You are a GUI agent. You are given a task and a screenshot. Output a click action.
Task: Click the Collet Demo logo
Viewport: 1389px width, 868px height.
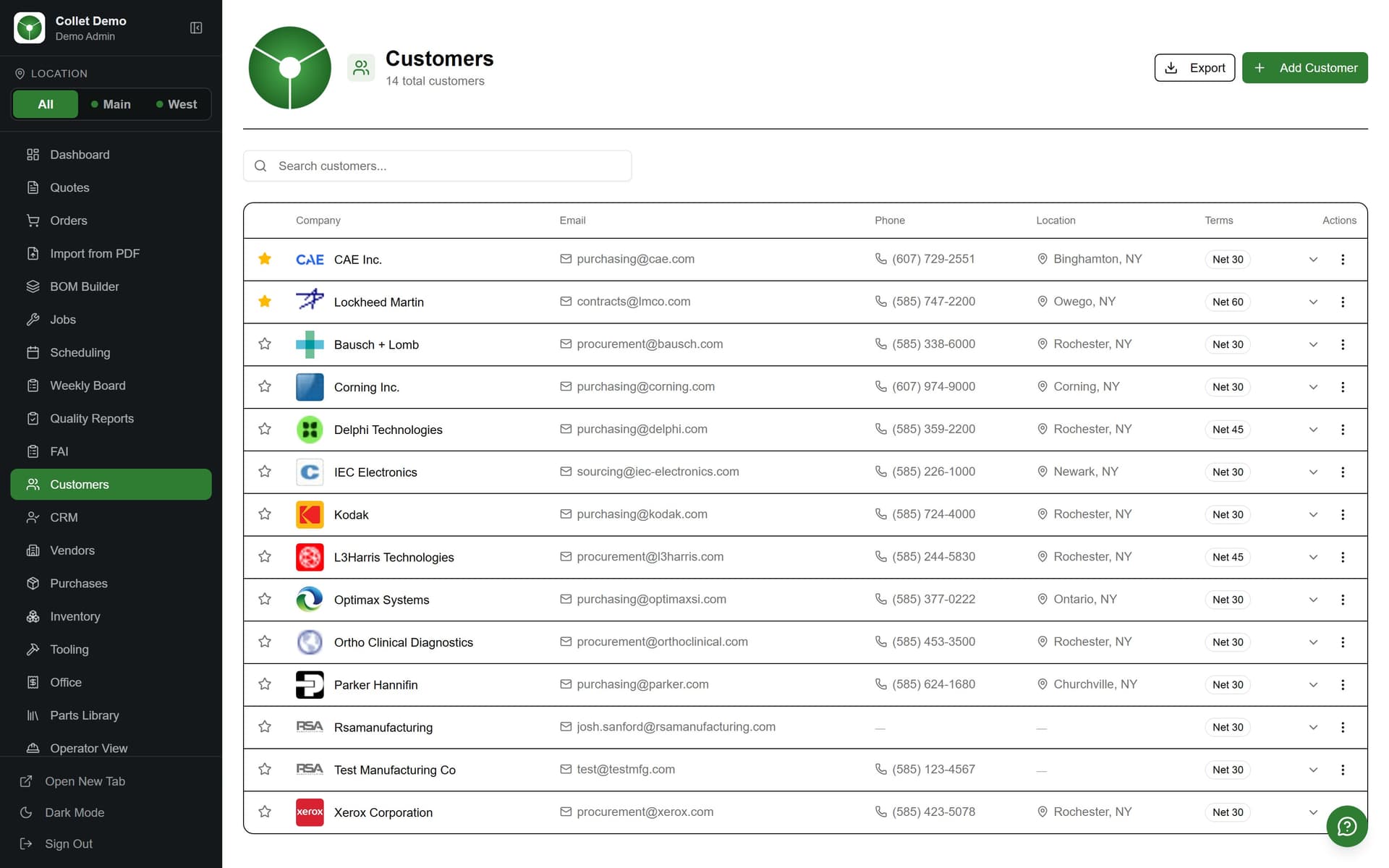point(30,27)
